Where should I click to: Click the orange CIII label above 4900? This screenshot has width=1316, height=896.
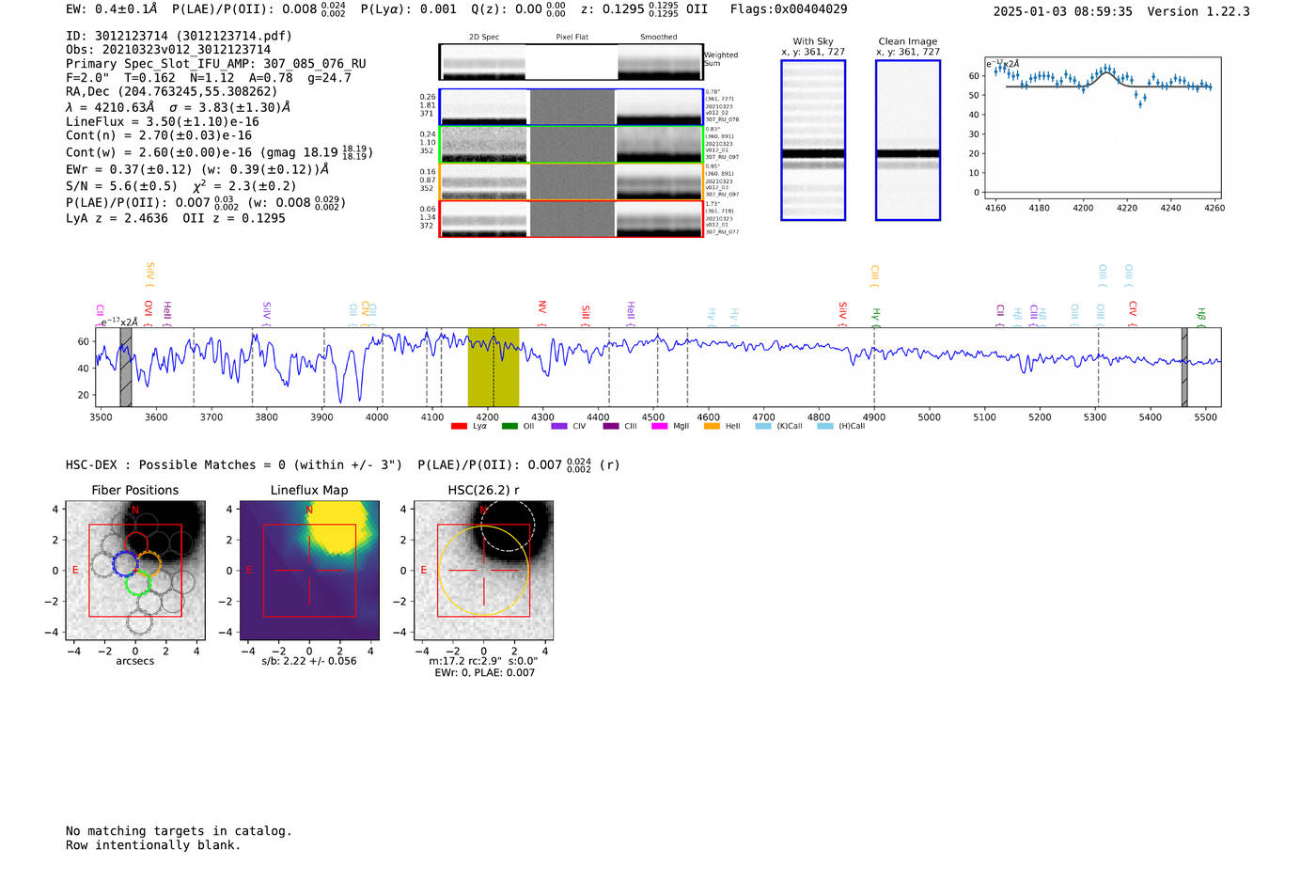coord(874,275)
